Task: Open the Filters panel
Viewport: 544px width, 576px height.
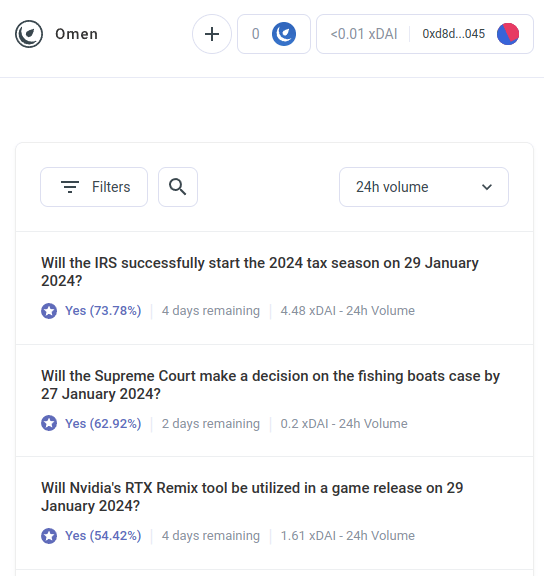Action: pyautogui.click(x=94, y=187)
